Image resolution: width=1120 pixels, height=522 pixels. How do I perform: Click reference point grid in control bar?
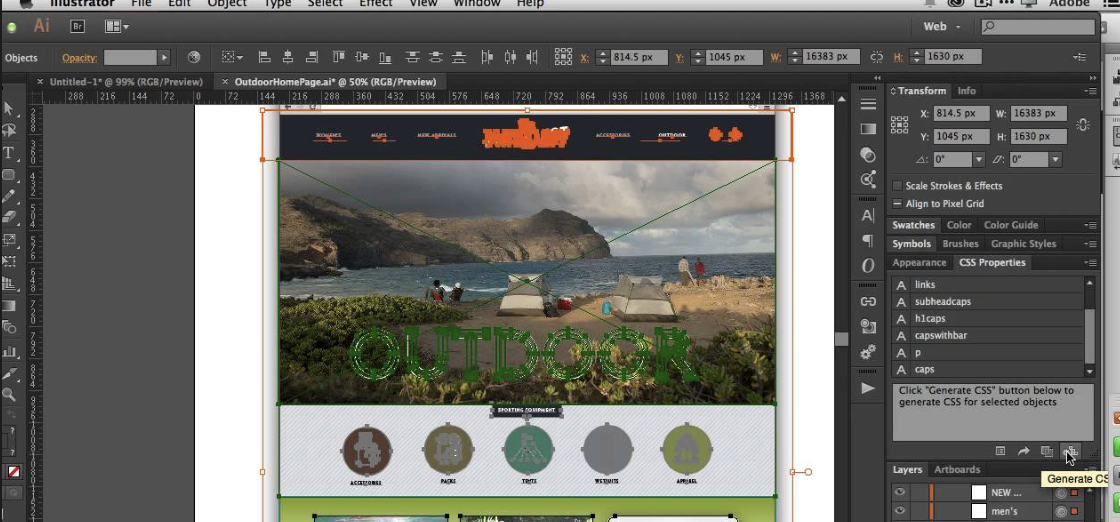(563, 57)
